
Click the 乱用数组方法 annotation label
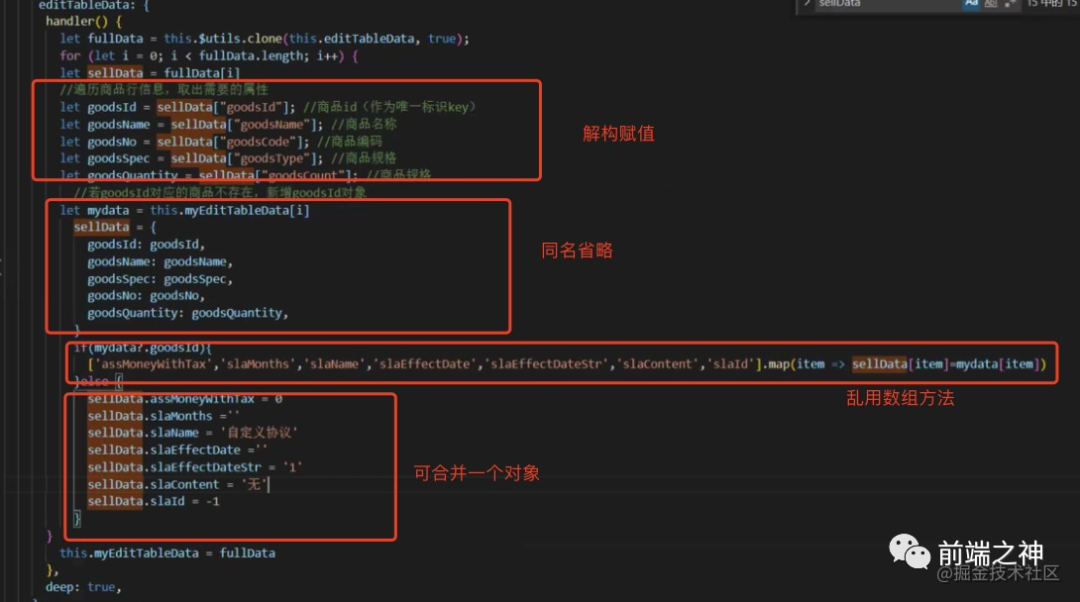tap(900, 398)
